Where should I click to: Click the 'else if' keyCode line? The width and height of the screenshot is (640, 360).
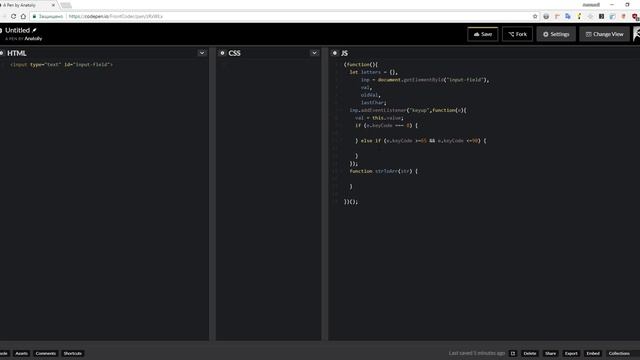point(421,140)
